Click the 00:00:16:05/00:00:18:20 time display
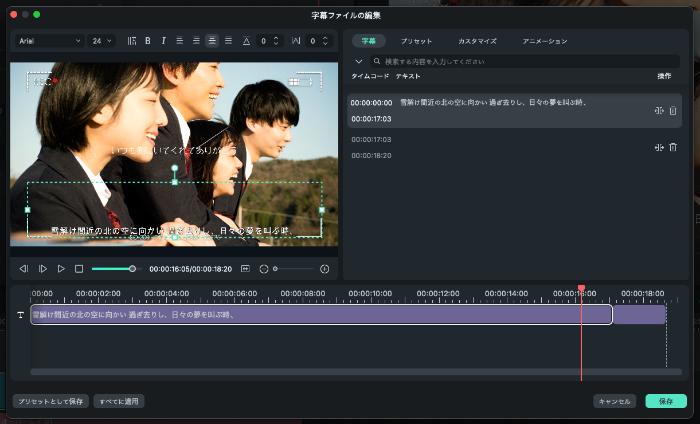 click(191, 269)
